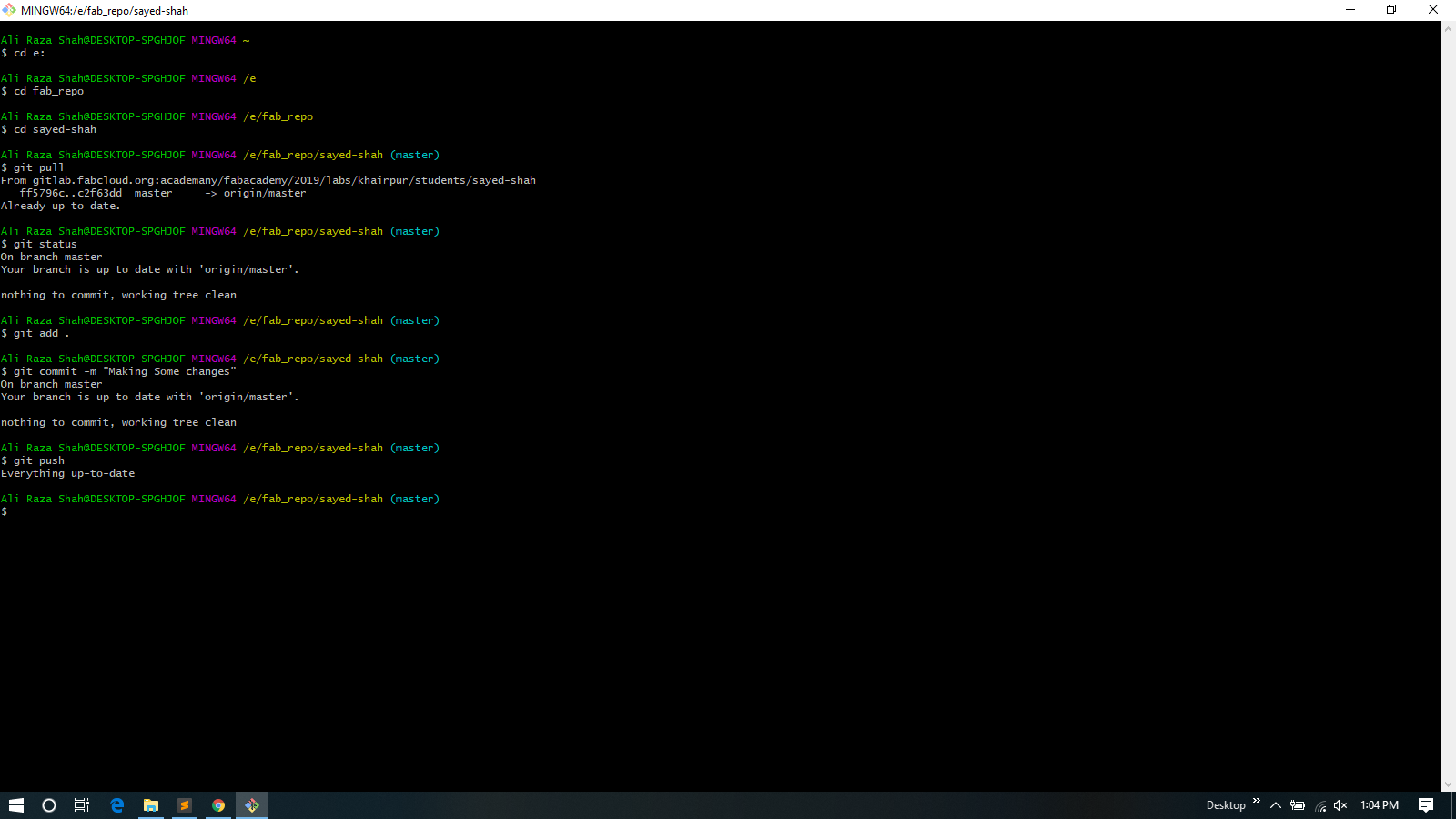
Task: Open the Action Center notifications icon
Action: point(1426,805)
